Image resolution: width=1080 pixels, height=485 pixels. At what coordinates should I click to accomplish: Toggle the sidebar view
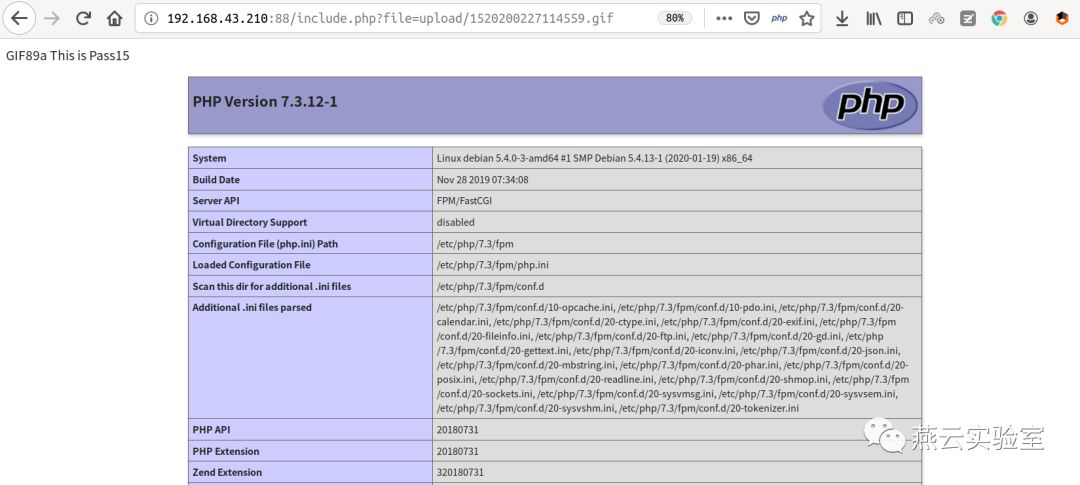coord(905,19)
